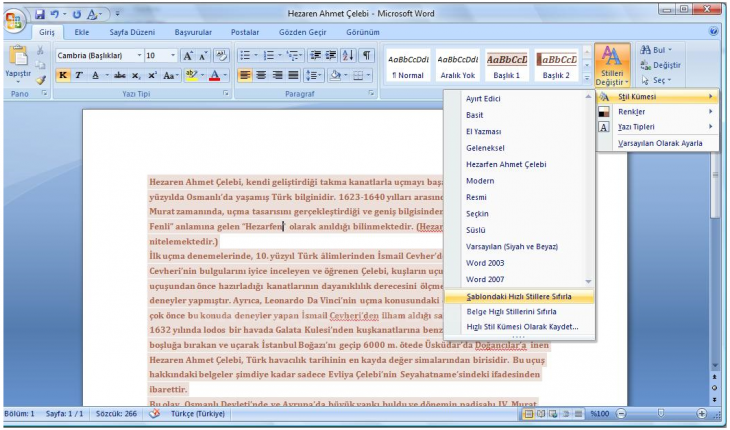Image resolution: width=730 pixels, height=430 pixels.
Task: Toggle italic T formatting
Action: point(79,75)
